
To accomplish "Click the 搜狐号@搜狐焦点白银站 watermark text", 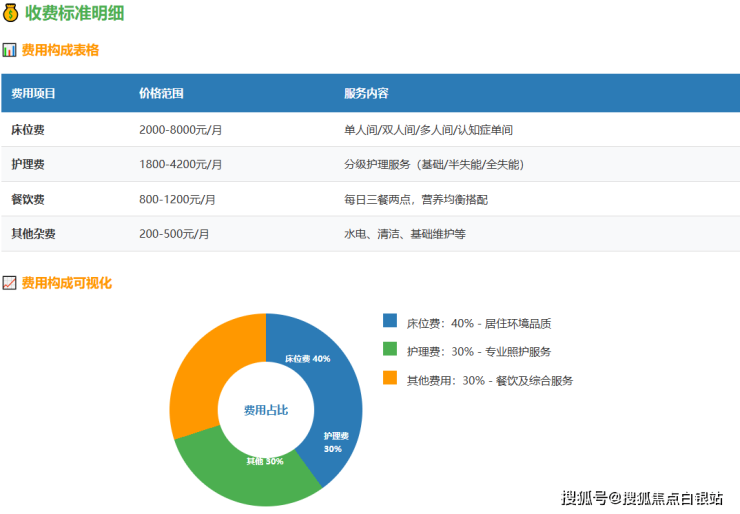I will tap(642, 497).
